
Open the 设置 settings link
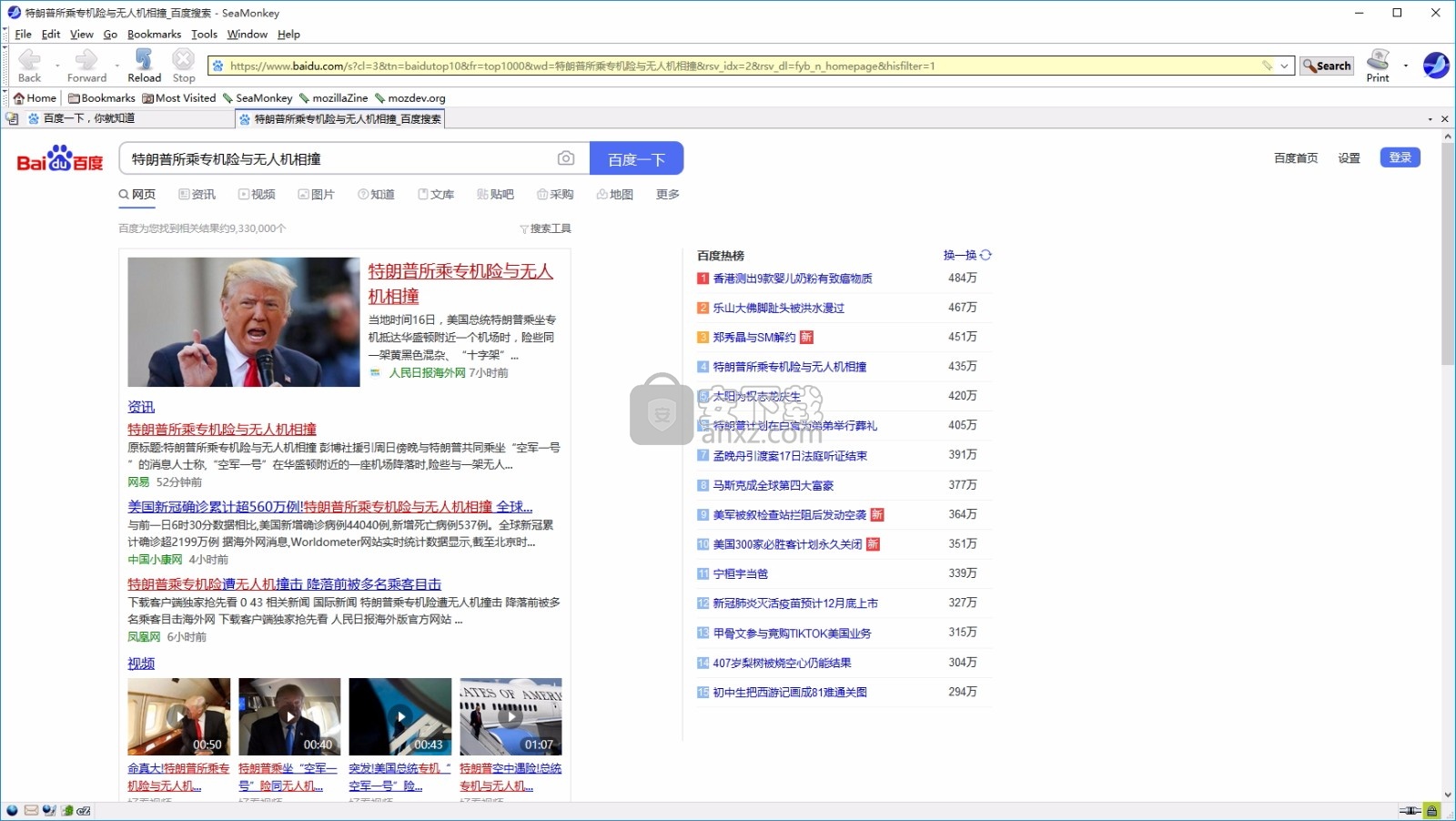(x=1349, y=158)
